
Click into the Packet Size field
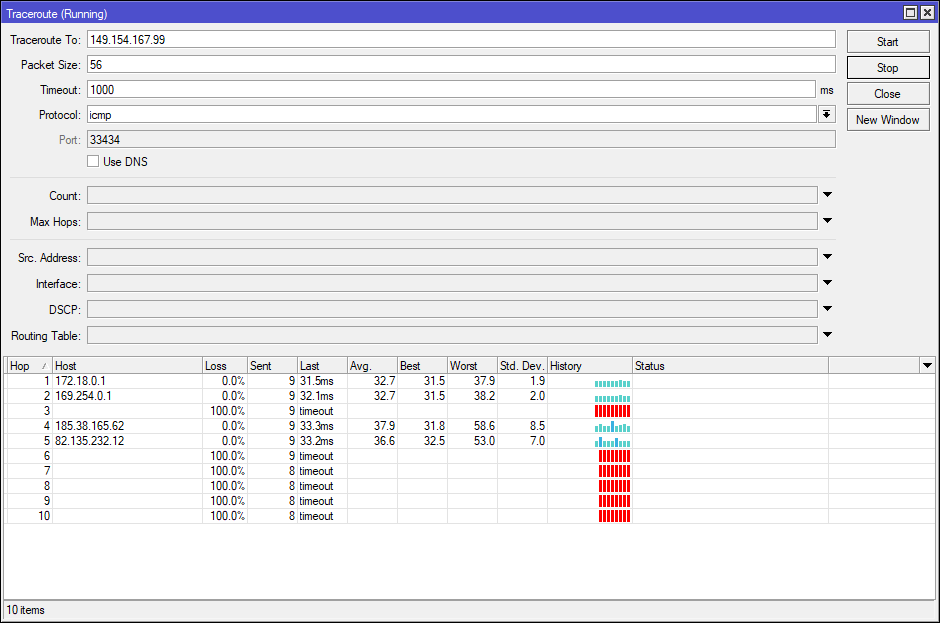coord(461,65)
